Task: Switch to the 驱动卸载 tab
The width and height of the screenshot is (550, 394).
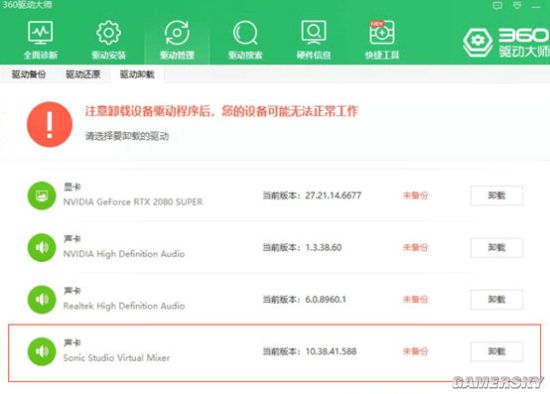Action: (x=137, y=74)
